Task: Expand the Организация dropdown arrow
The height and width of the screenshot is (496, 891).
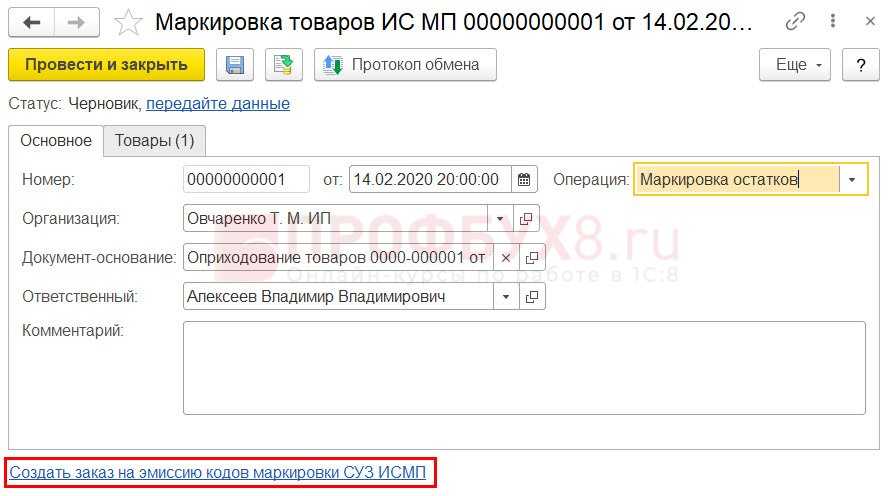Action: coord(500,219)
